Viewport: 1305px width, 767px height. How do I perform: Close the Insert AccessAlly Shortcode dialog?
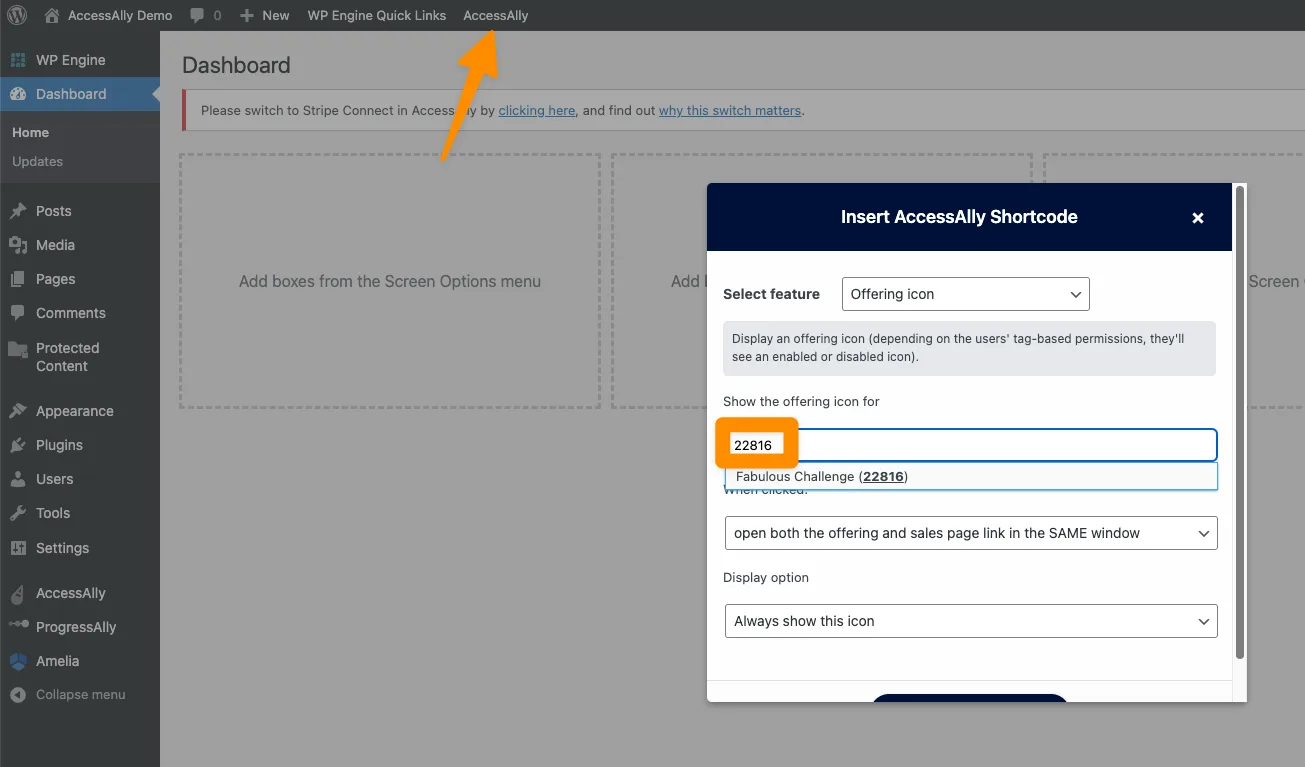click(x=1197, y=218)
